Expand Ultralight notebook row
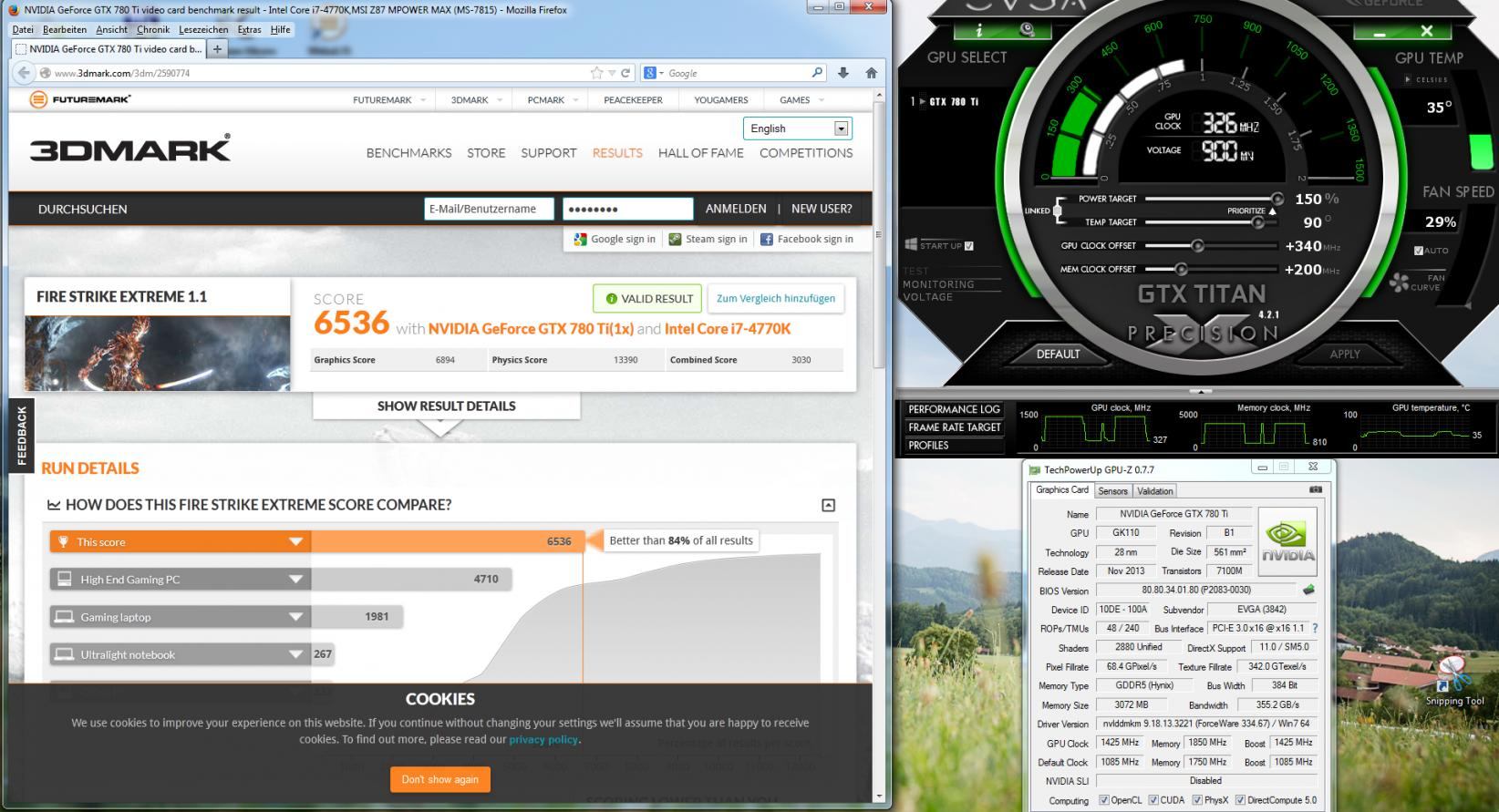The image size is (1499, 812). click(295, 654)
